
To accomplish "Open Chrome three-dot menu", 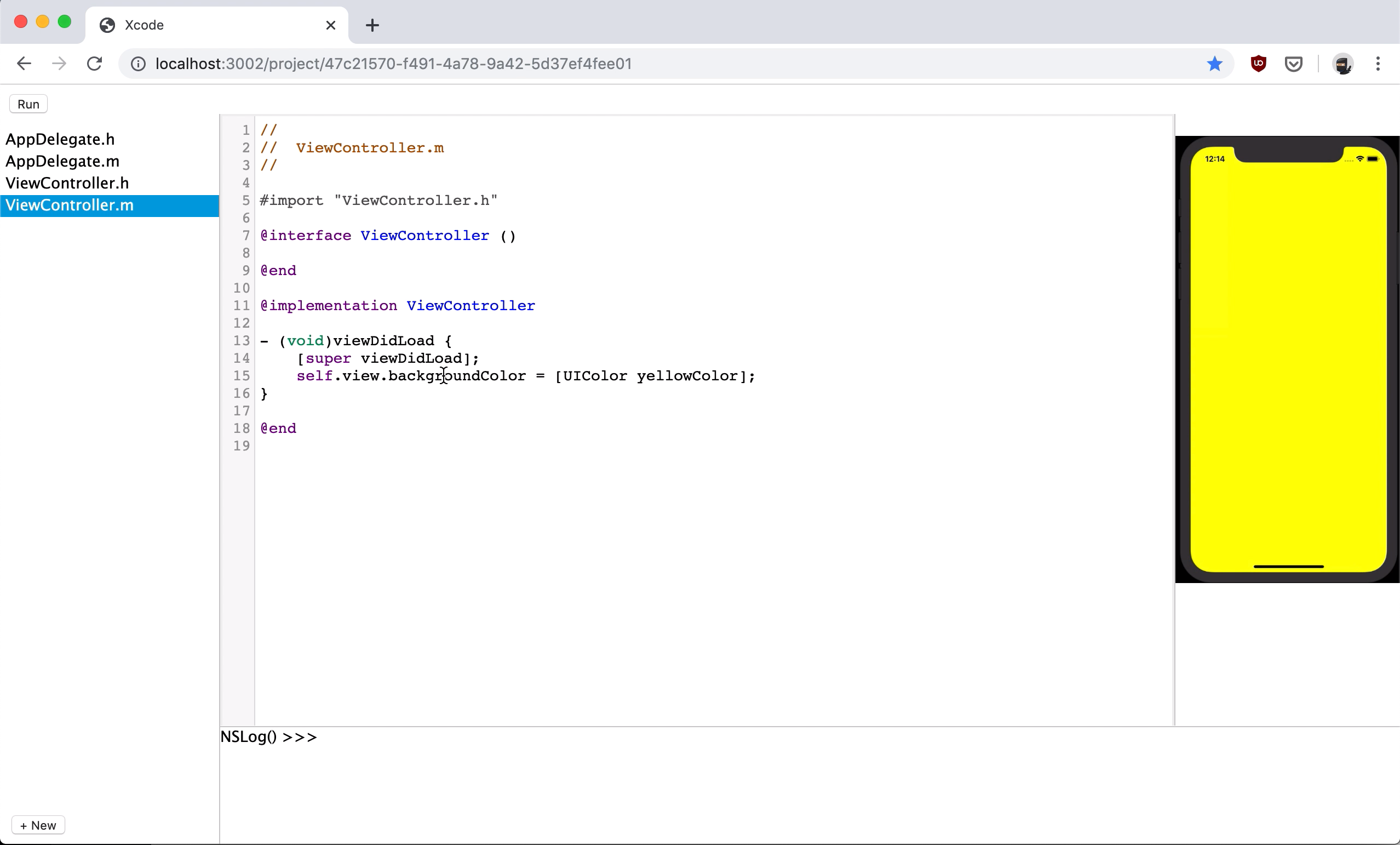I will coord(1378,64).
